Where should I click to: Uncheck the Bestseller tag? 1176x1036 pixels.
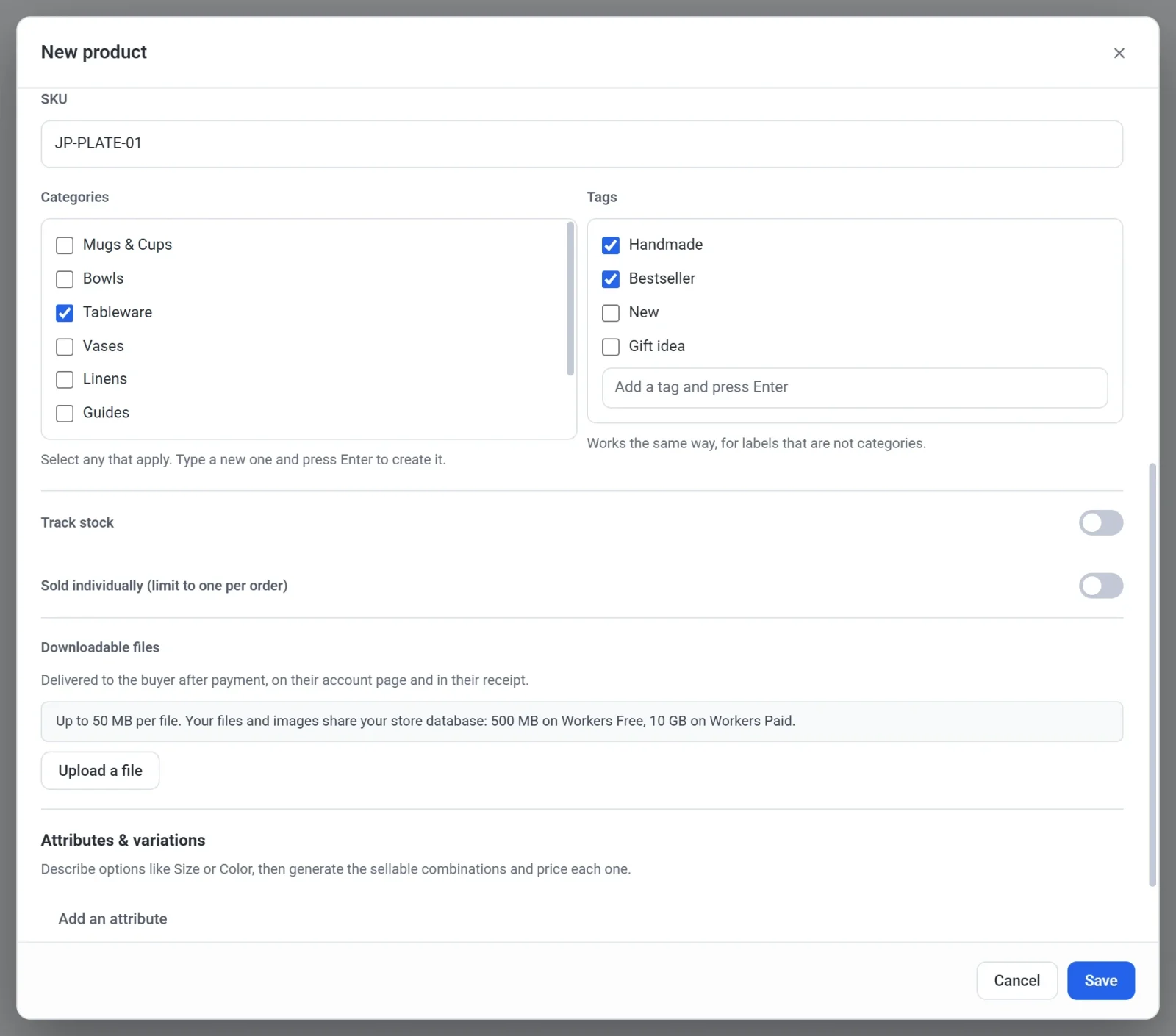611,279
